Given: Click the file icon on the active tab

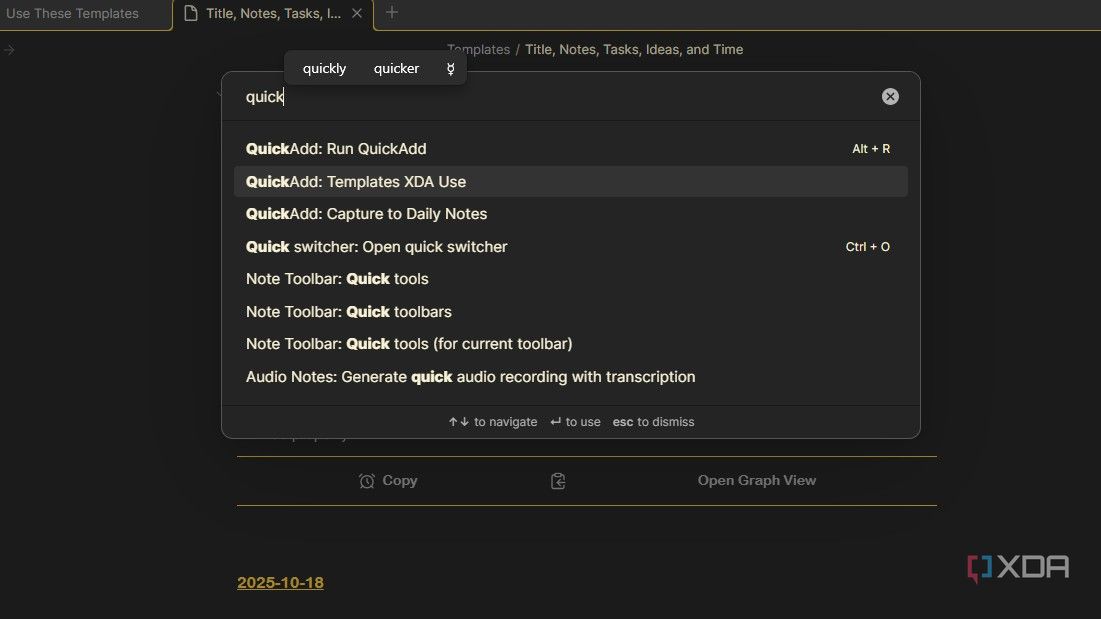Looking at the screenshot, I should point(190,13).
